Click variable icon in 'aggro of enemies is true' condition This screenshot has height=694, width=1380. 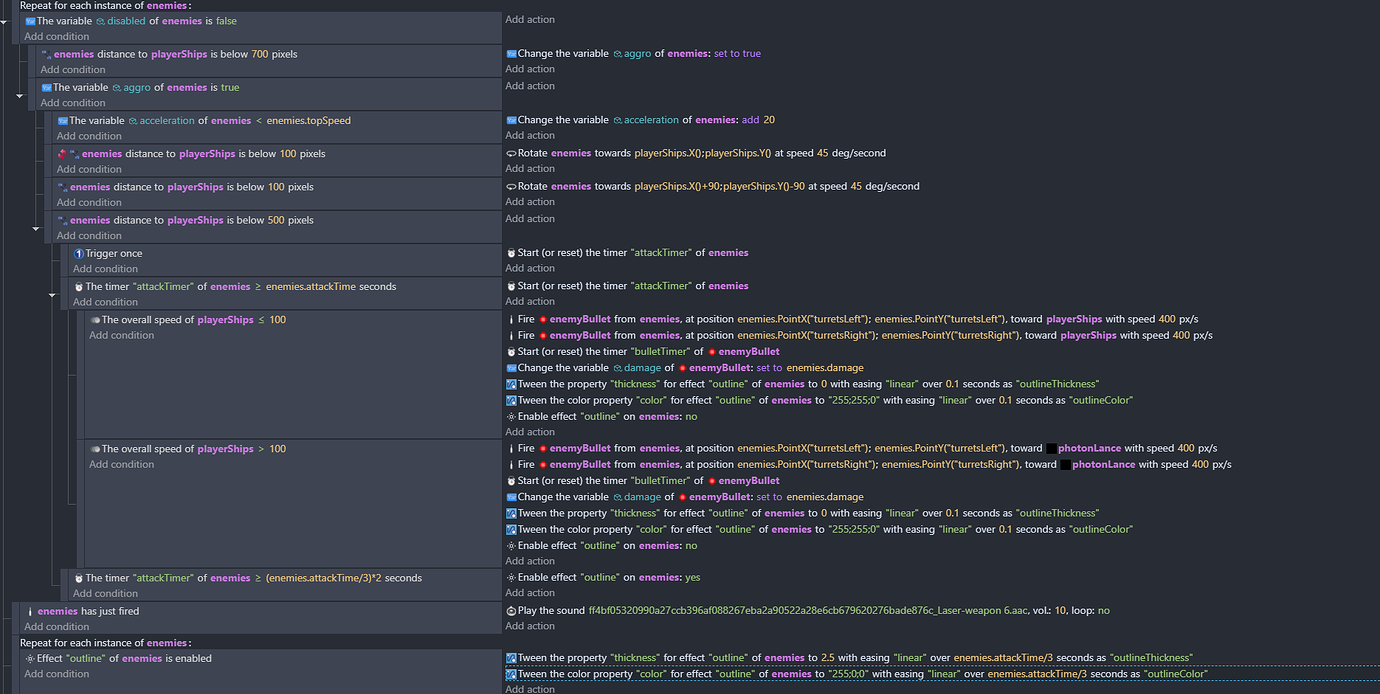point(46,88)
